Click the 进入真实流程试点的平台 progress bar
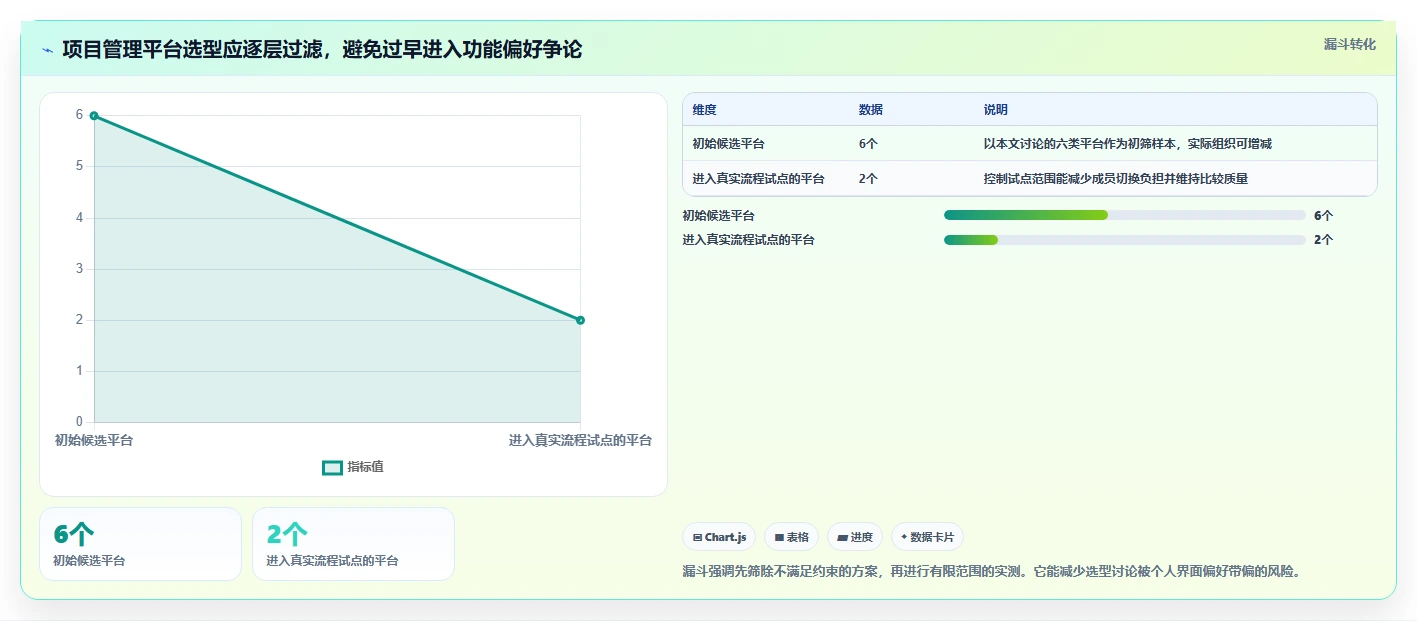Image resolution: width=1417 pixels, height=621 pixels. [x=1125, y=239]
